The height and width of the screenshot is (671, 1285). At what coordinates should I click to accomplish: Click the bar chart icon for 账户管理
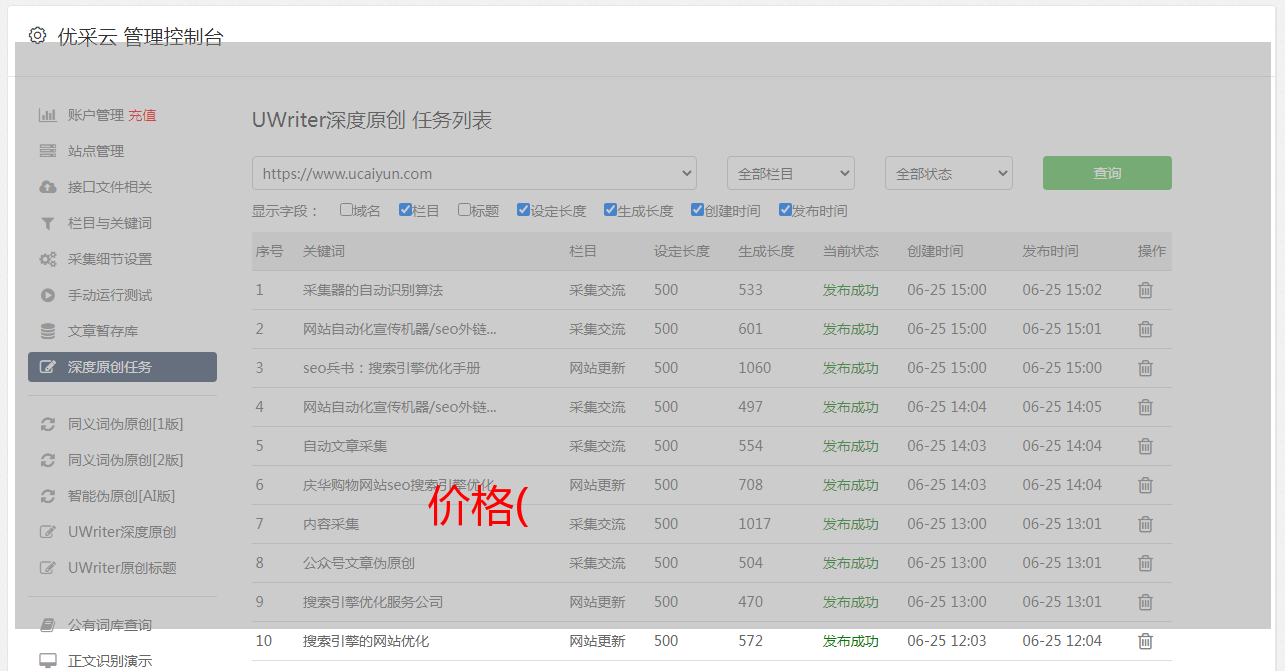[47, 115]
